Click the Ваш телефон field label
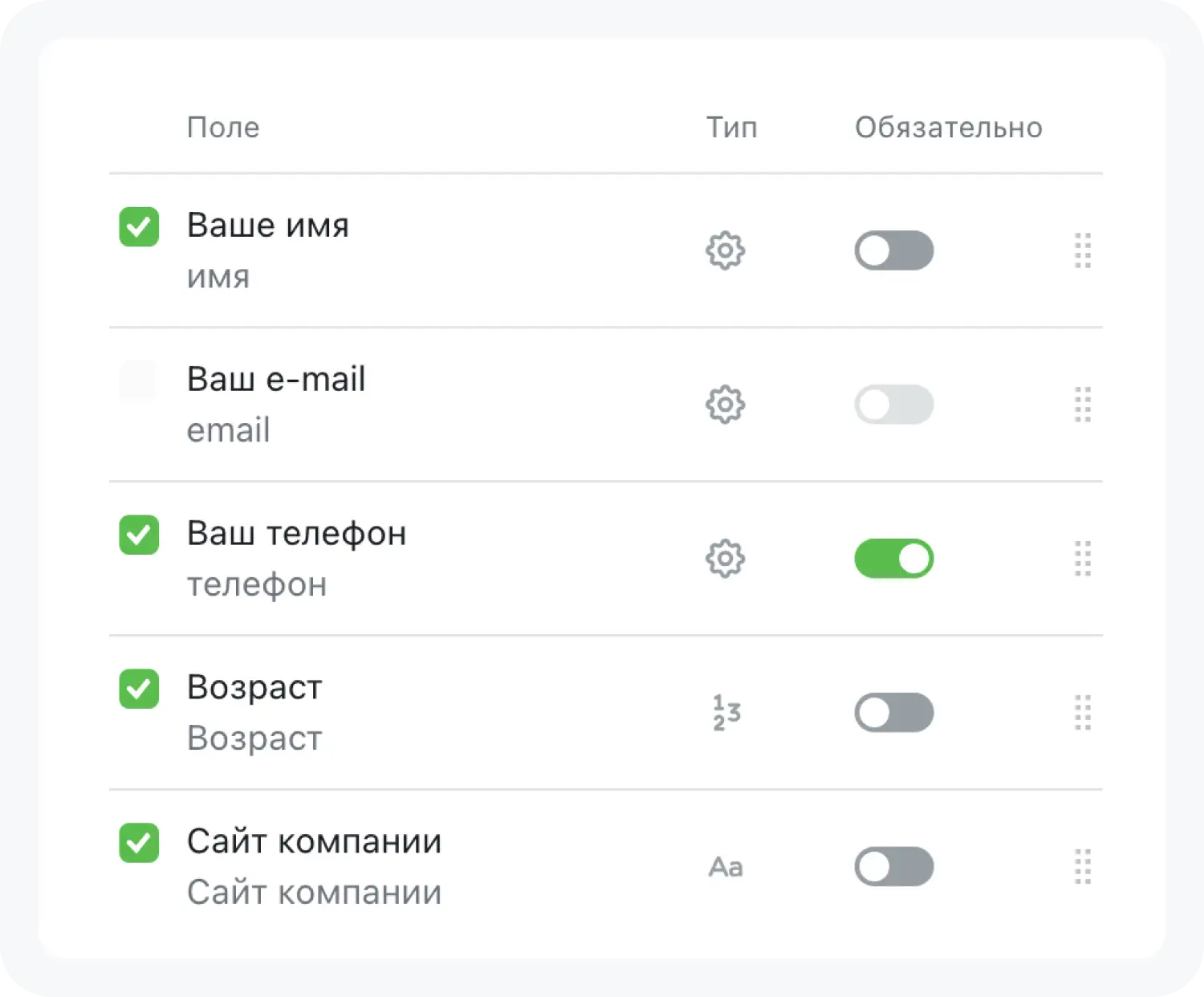 click(296, 534)
